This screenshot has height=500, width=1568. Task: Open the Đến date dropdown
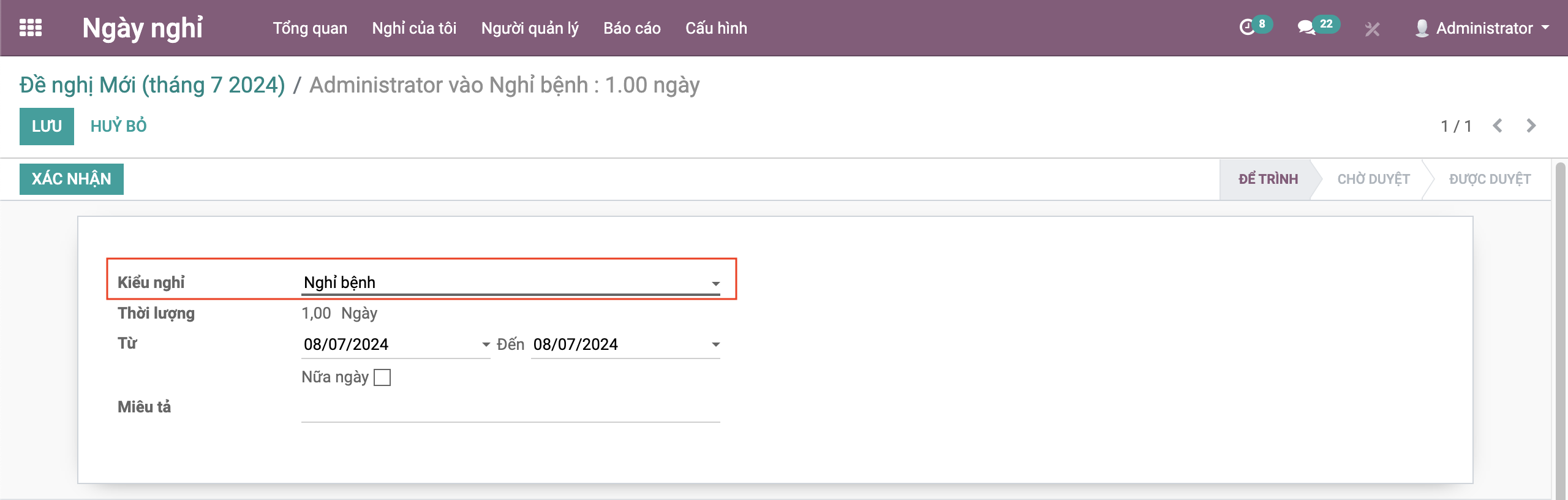click(x=715, y=345)
